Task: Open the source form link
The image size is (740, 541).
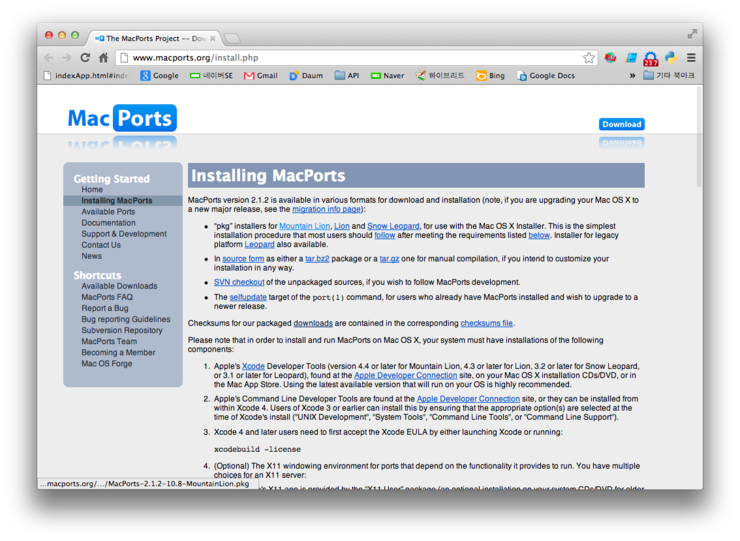Action: [243, 259]
